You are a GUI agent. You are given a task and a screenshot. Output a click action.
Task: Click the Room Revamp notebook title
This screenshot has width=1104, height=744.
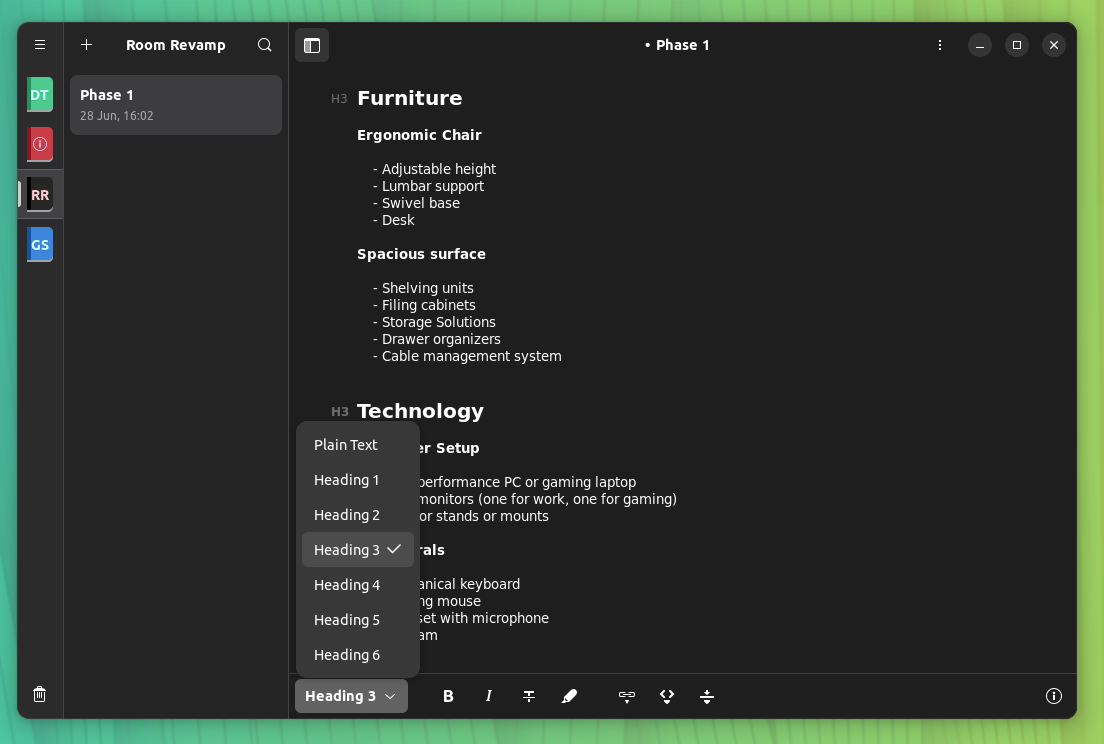(x=176, y=45)
